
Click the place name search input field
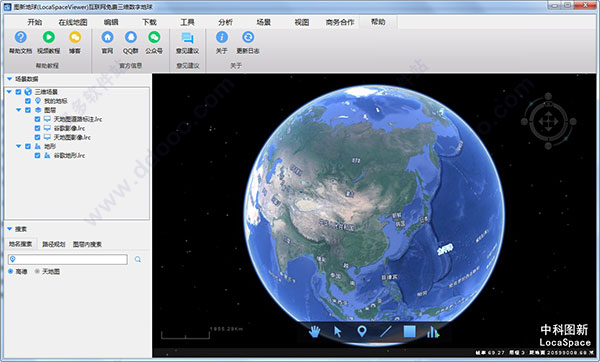pos(68,259)
